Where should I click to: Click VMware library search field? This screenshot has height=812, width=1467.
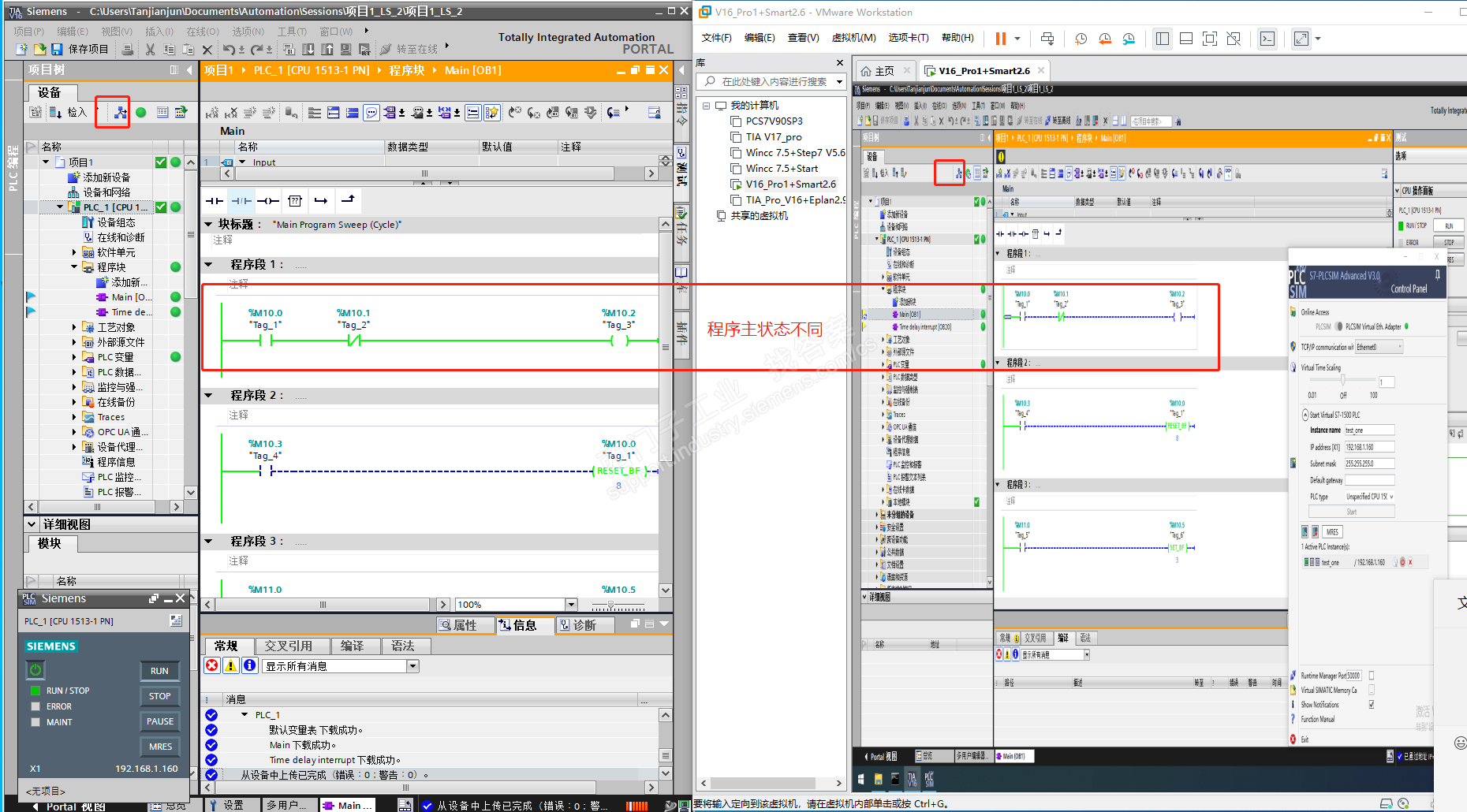[773, 82]
